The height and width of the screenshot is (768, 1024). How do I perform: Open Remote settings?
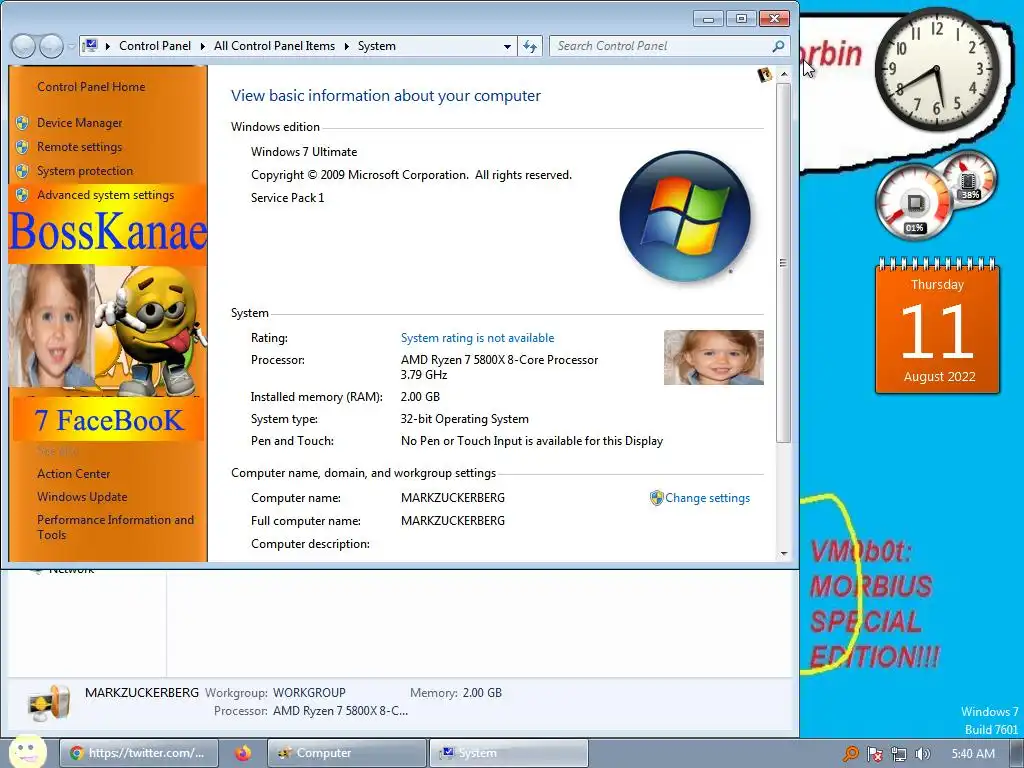coord(80,147)
